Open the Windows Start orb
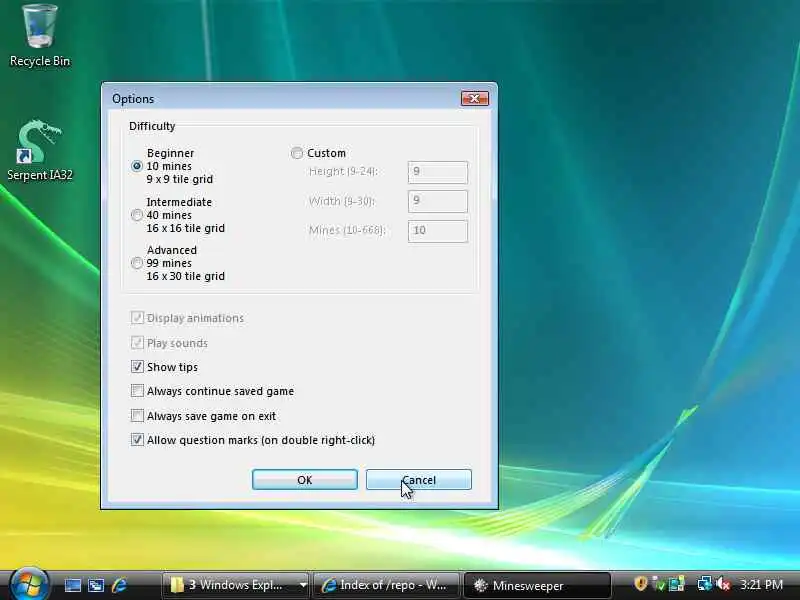This screenshot has width=800, height=600. tap(29, 585)
